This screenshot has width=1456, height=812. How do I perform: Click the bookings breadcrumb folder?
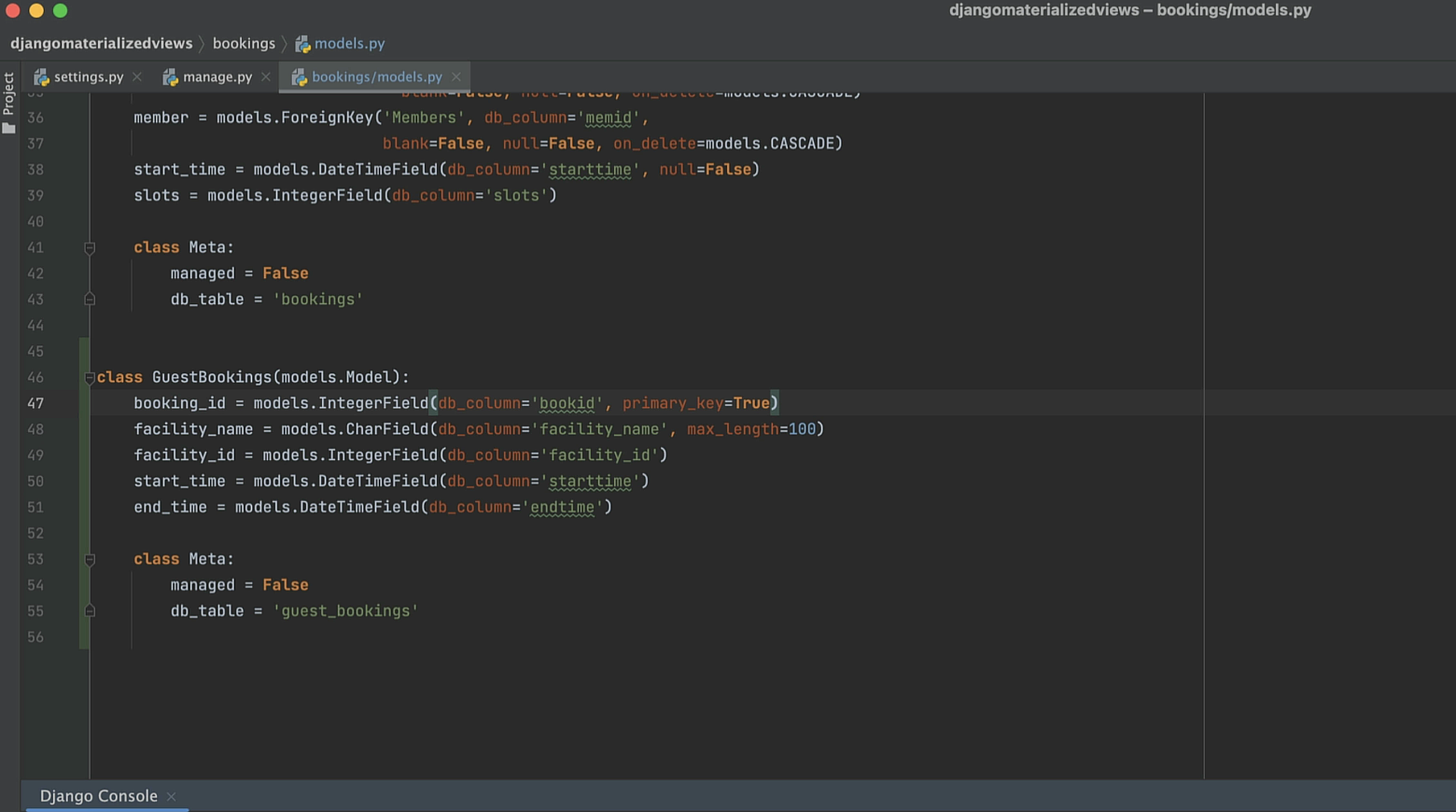[x=244, y=43]
